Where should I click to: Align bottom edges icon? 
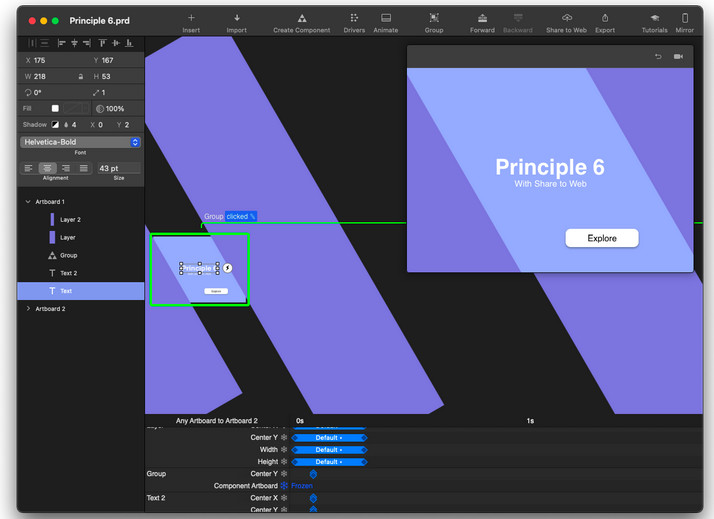tap(129, 43)
